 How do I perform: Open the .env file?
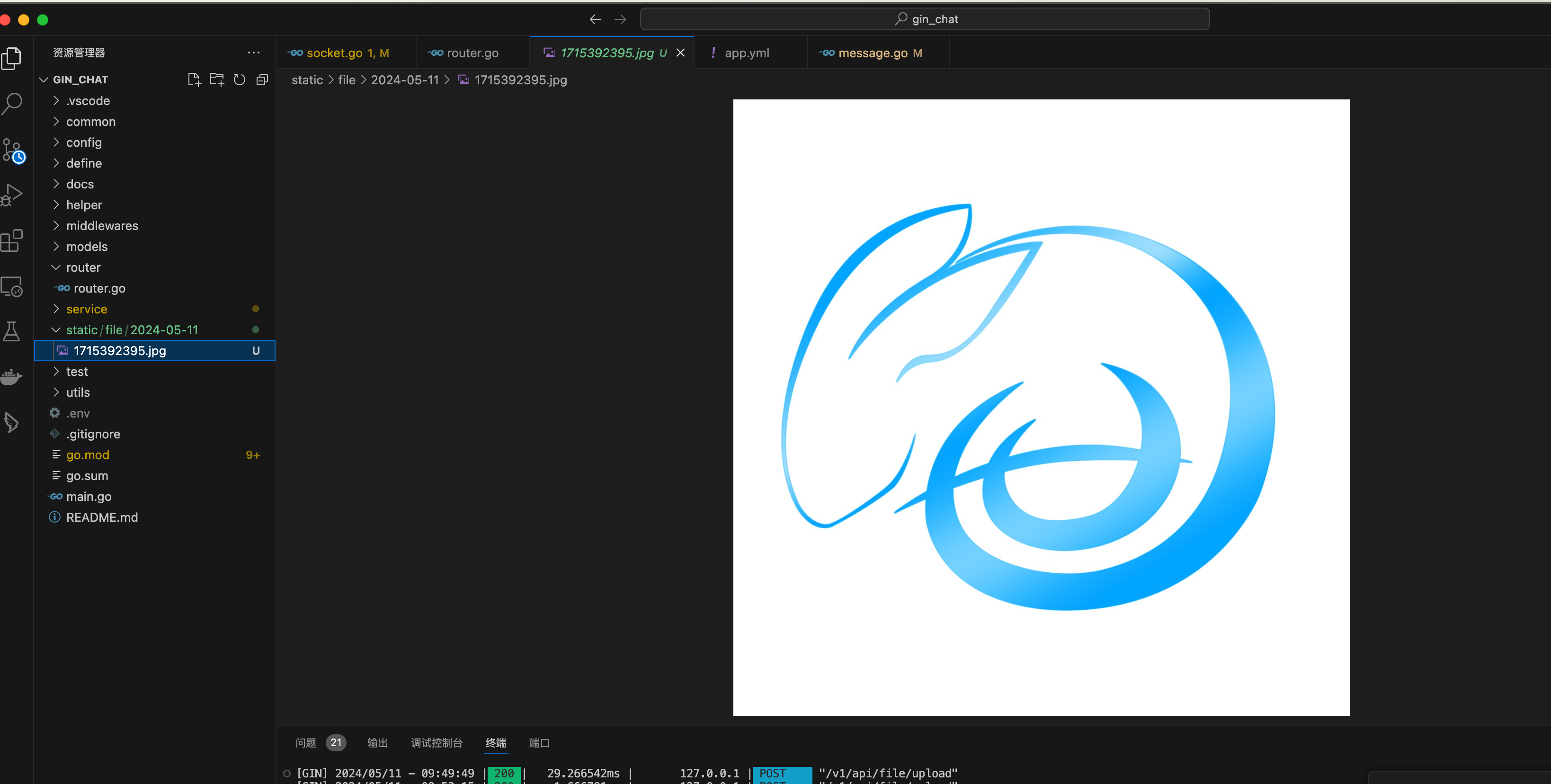click(x=155, y=413)
